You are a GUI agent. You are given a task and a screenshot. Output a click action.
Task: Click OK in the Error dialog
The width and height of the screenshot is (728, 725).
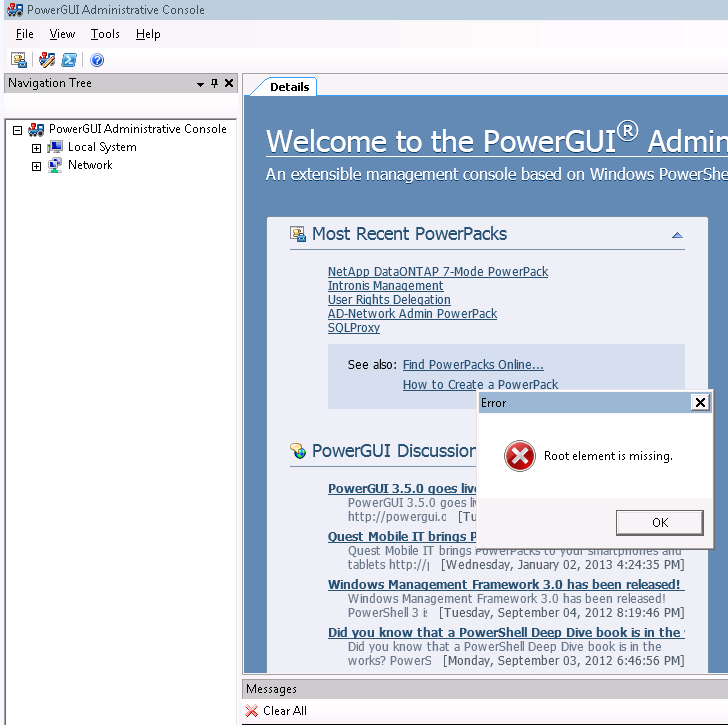click(x=660, y=523)
